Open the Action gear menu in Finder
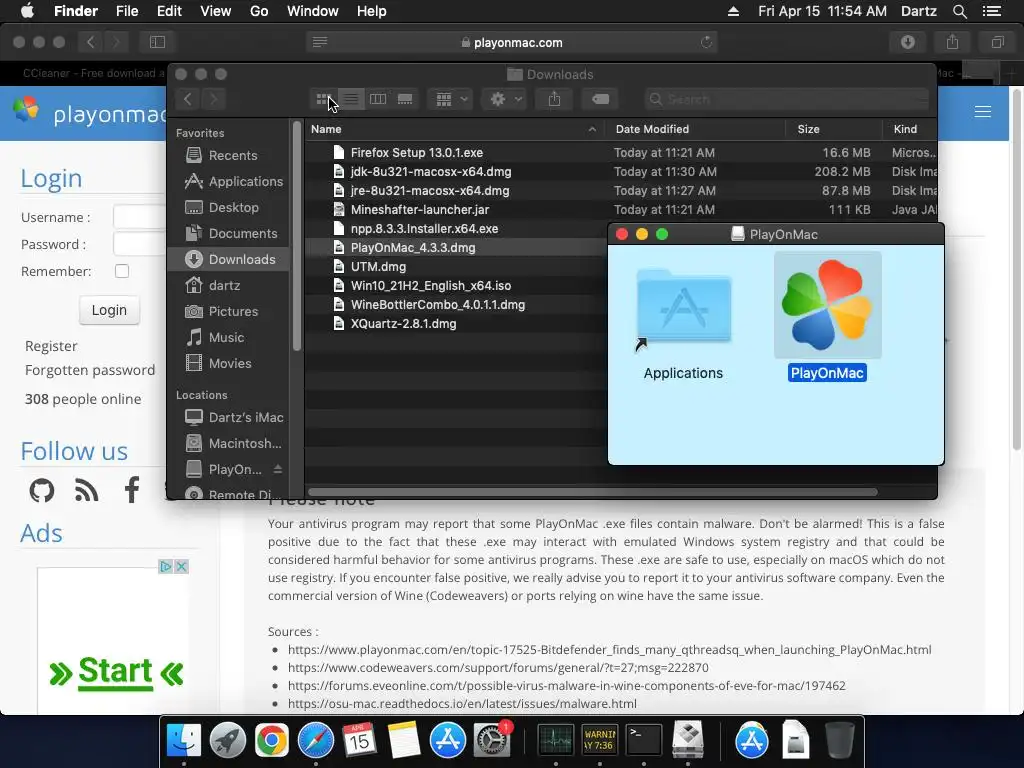The image size is (1024, 768). coord(504,99)
